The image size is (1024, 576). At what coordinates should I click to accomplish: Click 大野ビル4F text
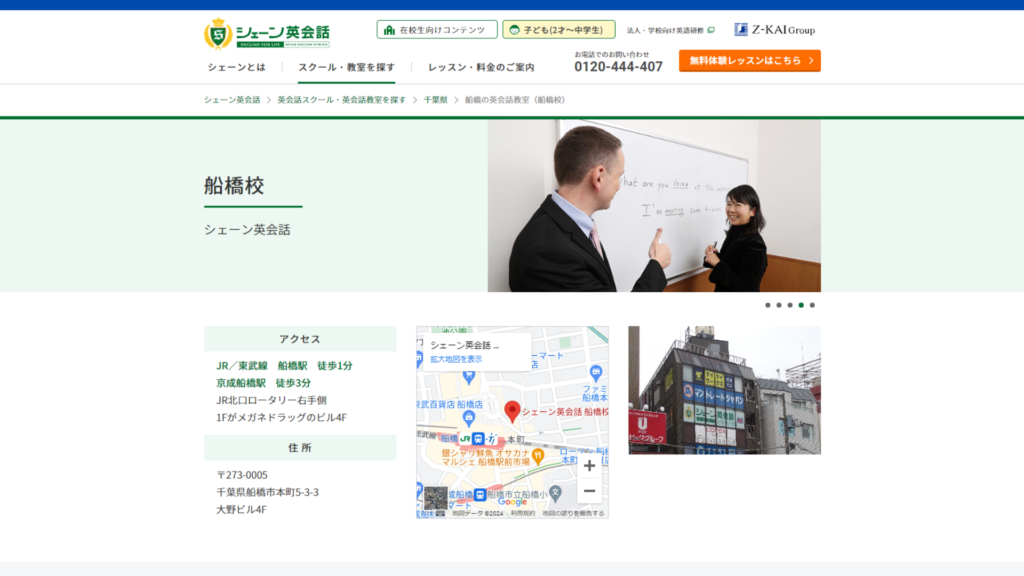pos(241,509)
